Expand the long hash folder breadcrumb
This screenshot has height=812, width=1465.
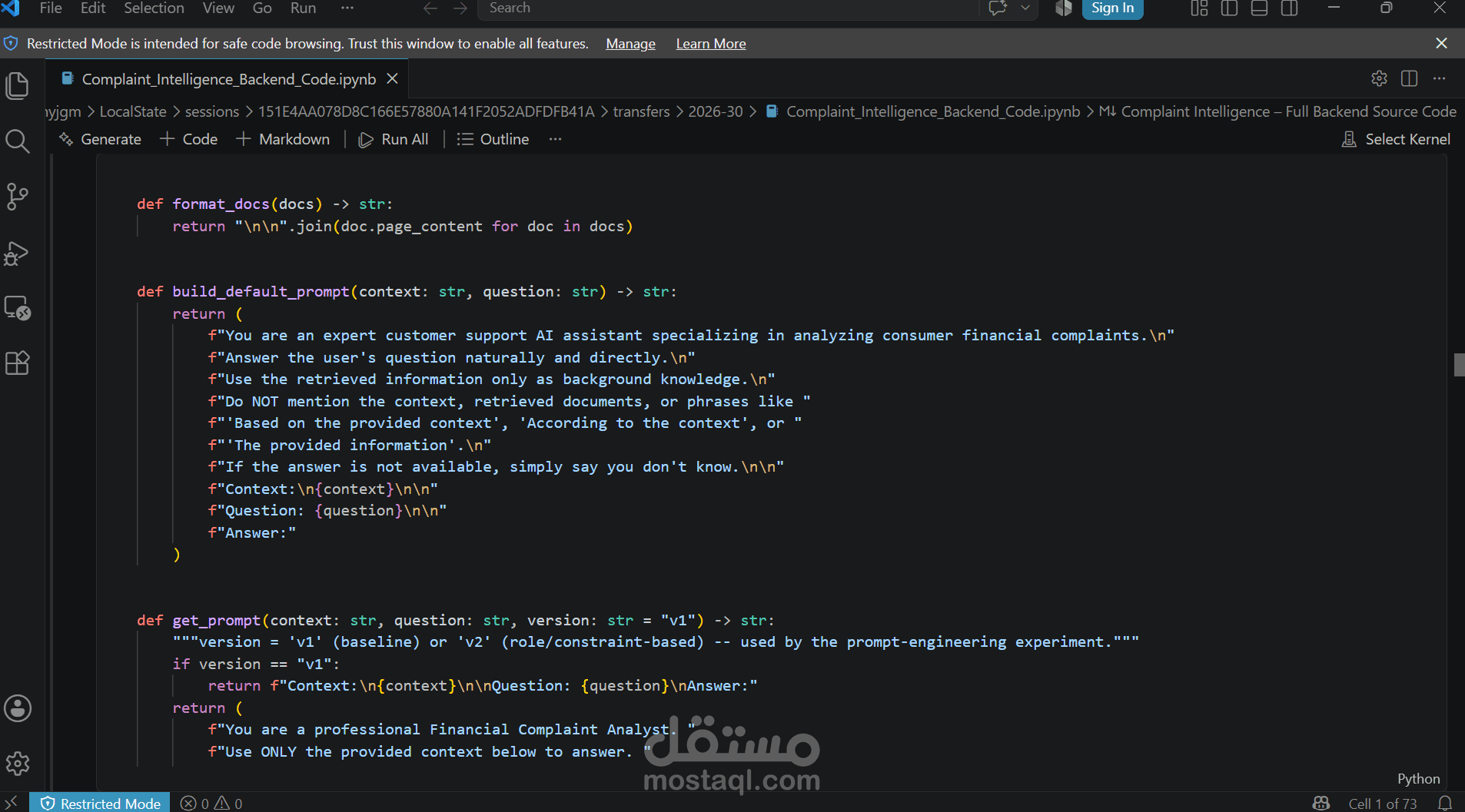426,111
